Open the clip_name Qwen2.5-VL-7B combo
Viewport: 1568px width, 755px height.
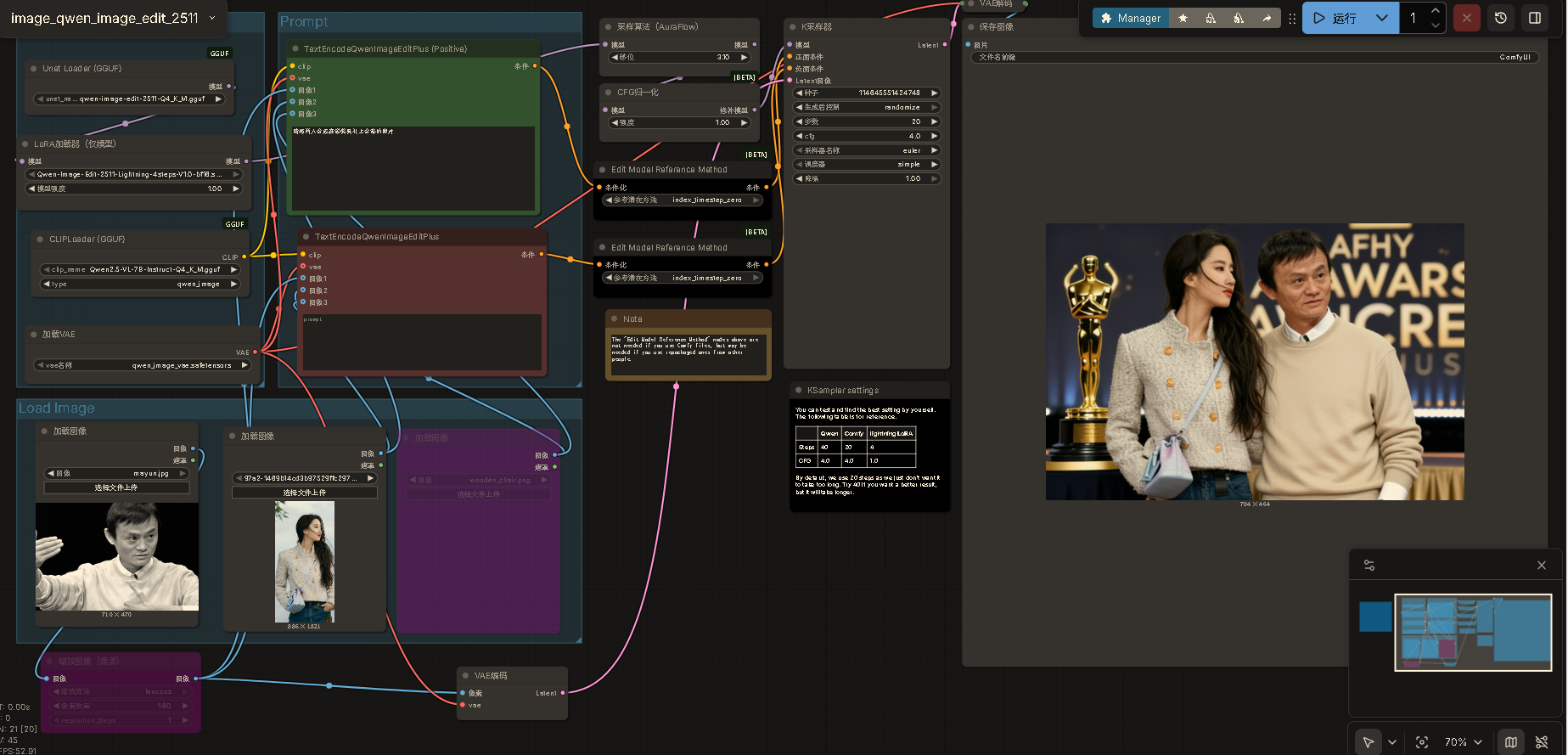coord(141,269)
